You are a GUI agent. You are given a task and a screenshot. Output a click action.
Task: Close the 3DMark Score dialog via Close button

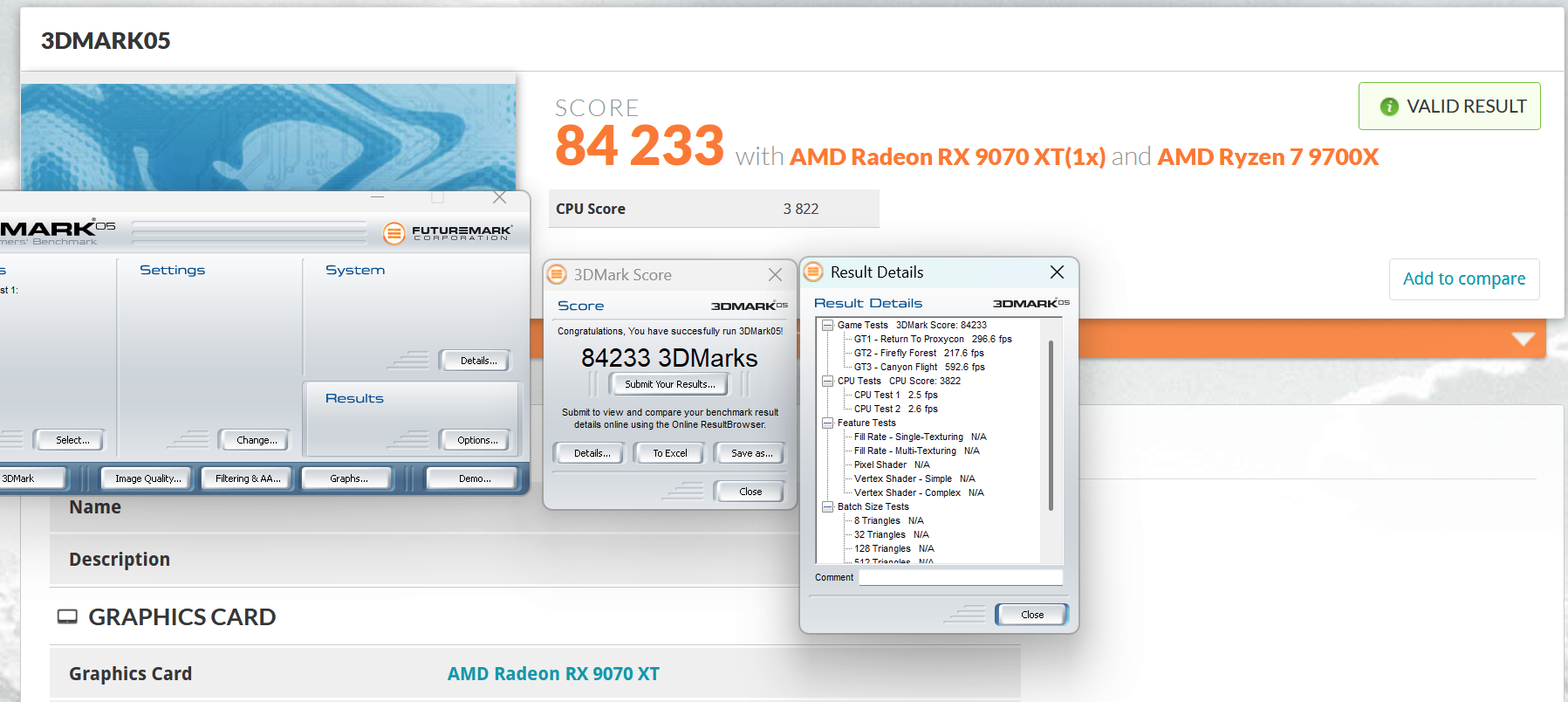750,492
